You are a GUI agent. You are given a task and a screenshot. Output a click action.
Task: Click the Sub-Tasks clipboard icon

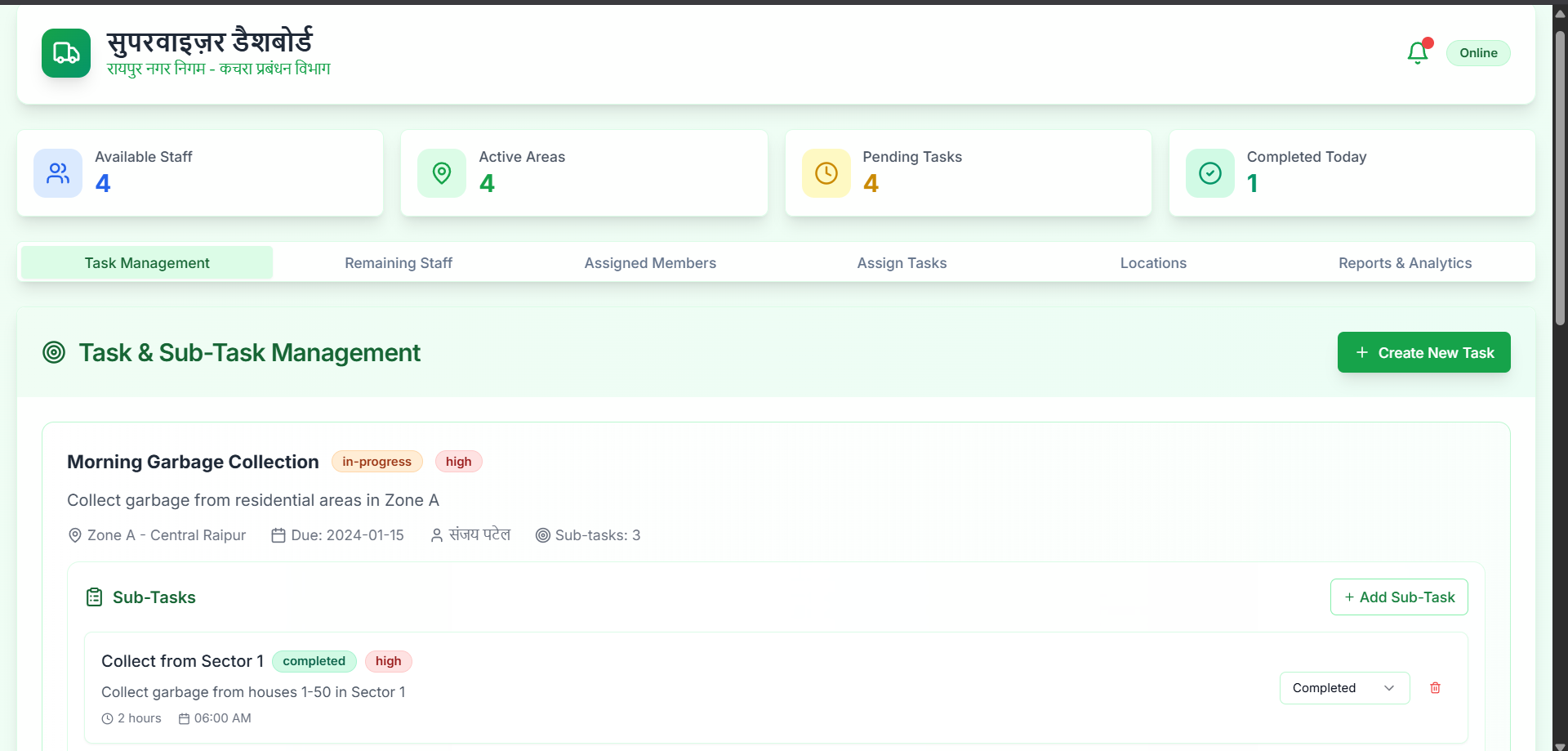pos(95,597)
